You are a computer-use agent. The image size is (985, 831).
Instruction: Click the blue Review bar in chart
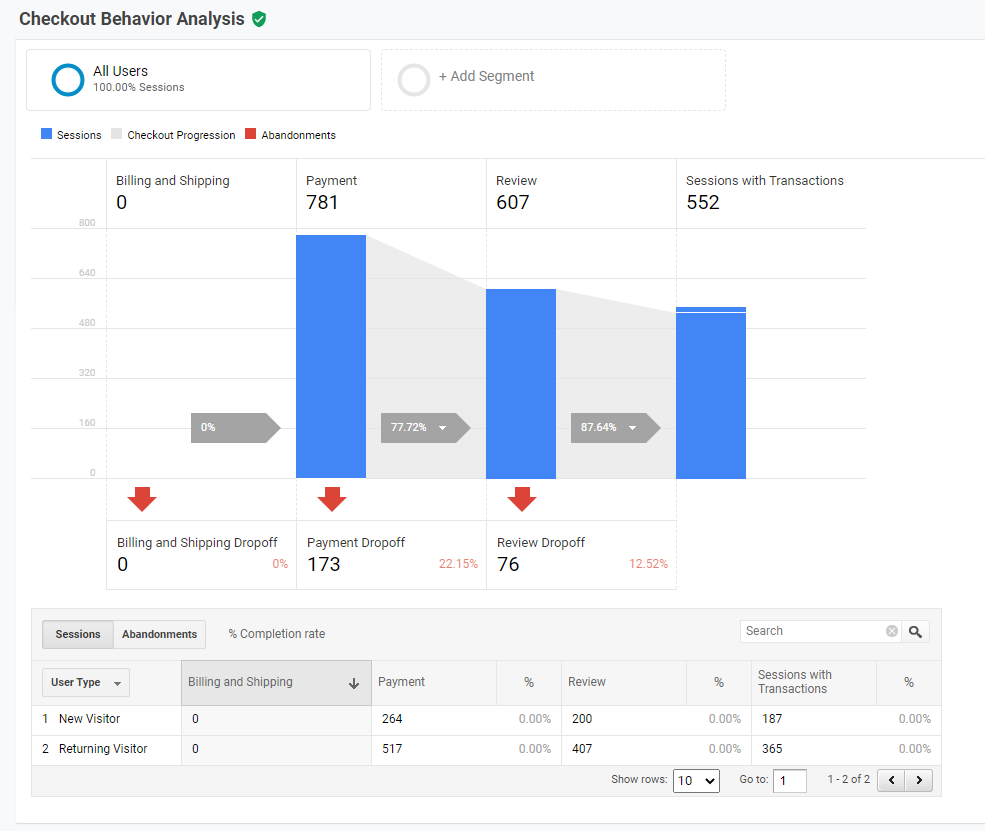(x=521, y=384)
